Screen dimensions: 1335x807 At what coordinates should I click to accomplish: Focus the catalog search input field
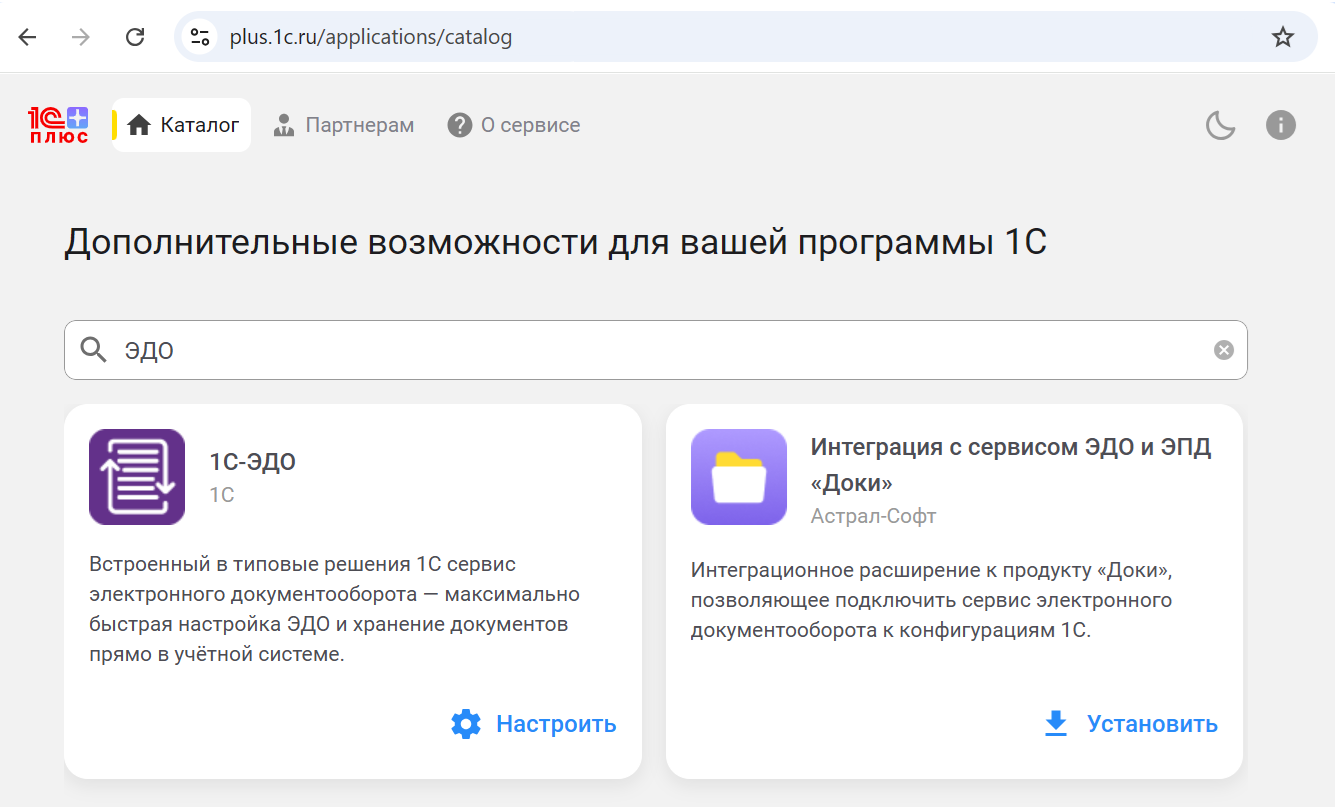pos(656,350)
